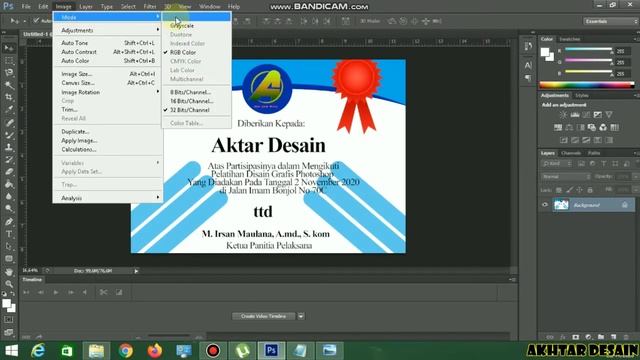Toggle Lock position in Layers panel

(580, 190)
